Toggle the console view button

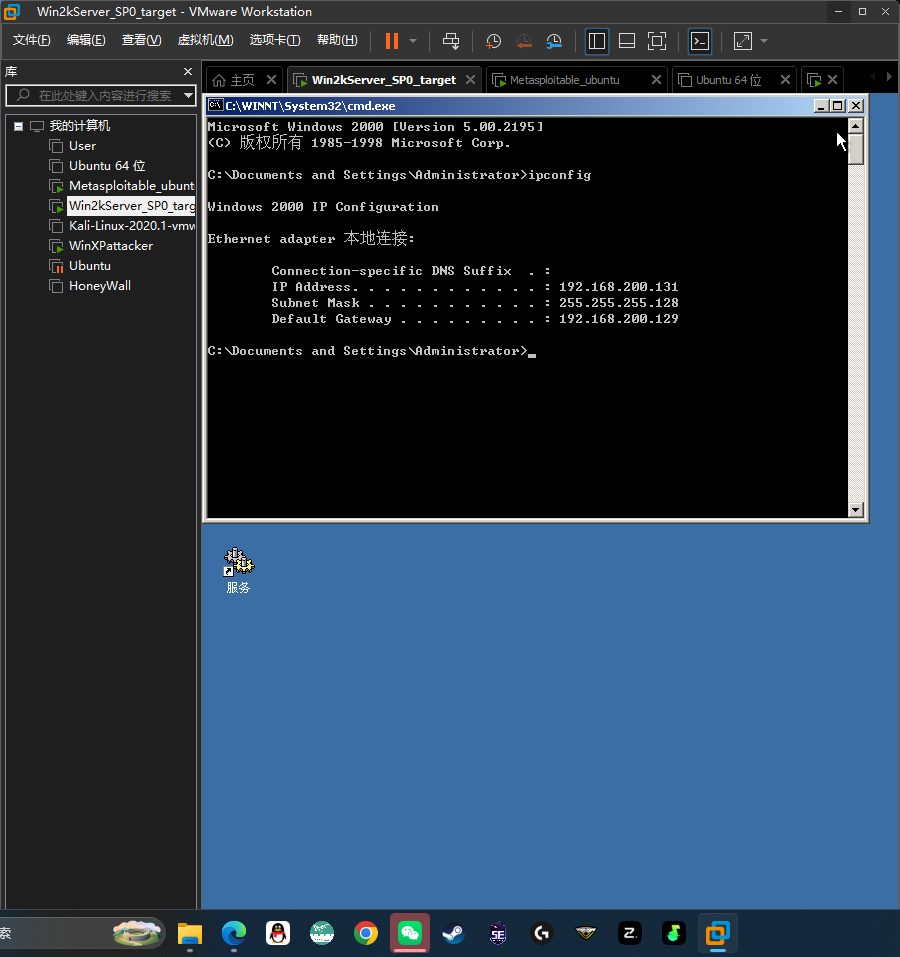pyautogui.click(x=700, y=41)
